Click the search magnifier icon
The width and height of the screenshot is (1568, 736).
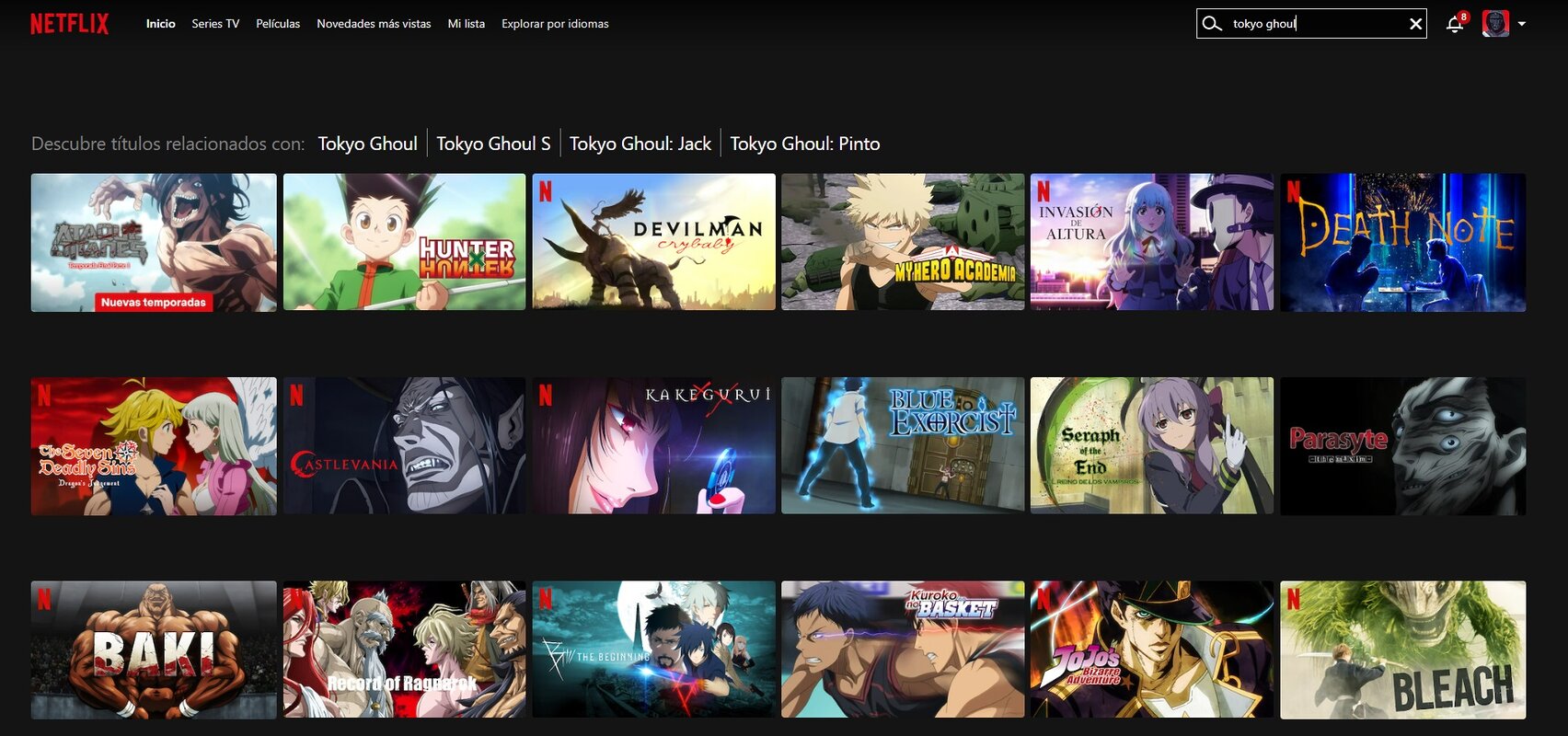point(1212,24)
